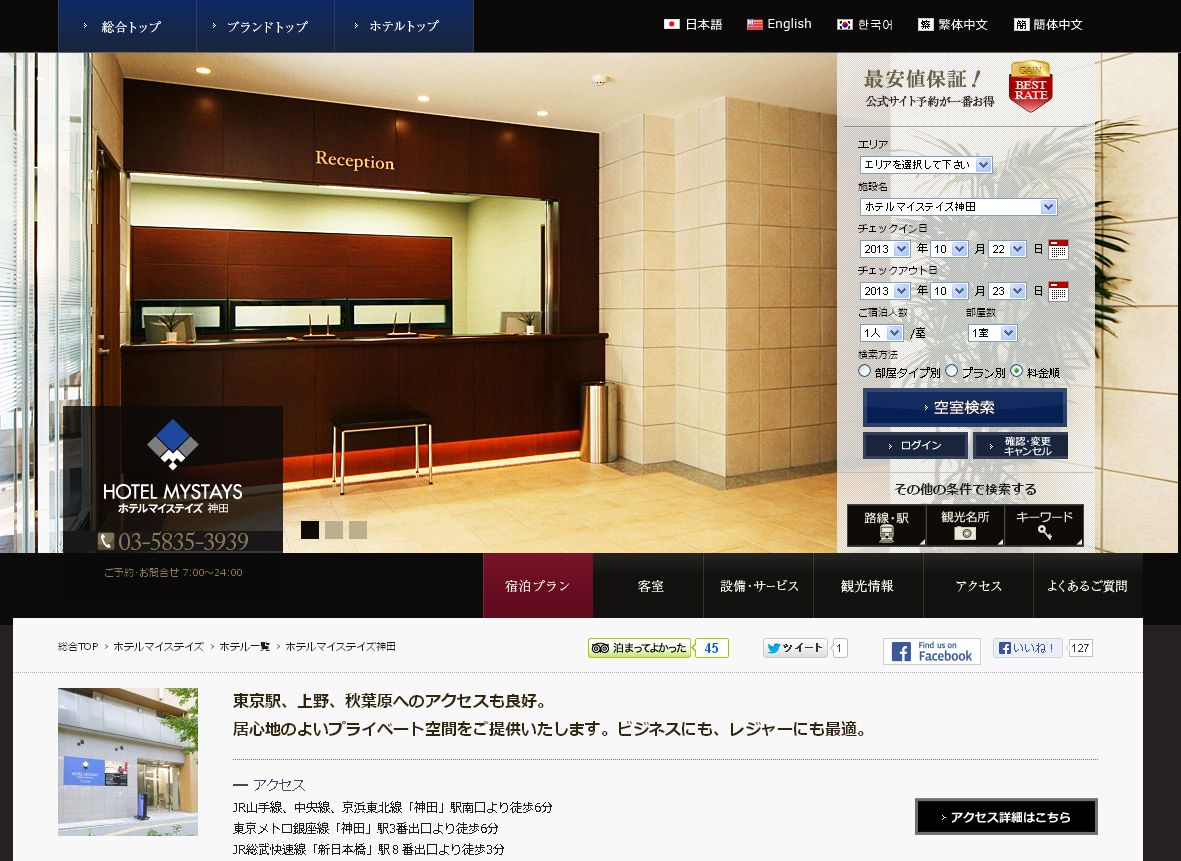Open check-in month dropdown

pos(949,249)
